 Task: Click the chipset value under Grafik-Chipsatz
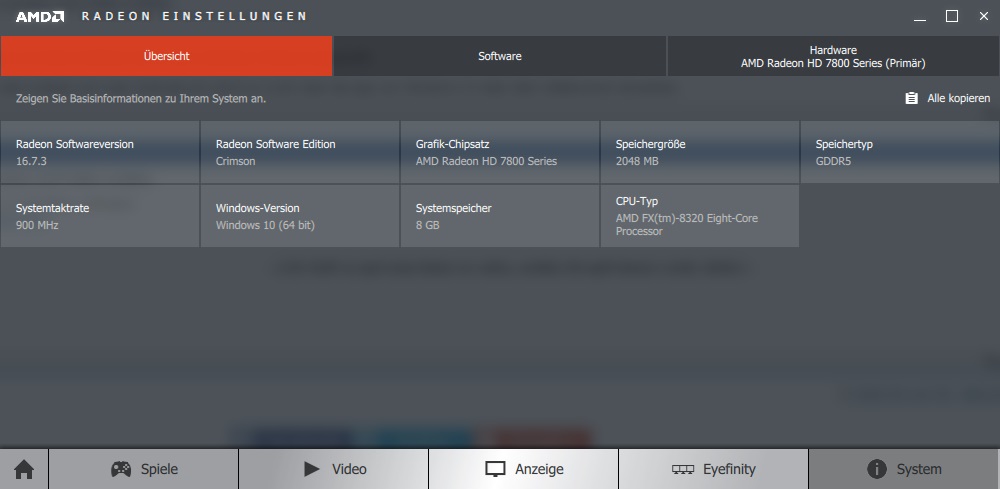click(487, 161)
